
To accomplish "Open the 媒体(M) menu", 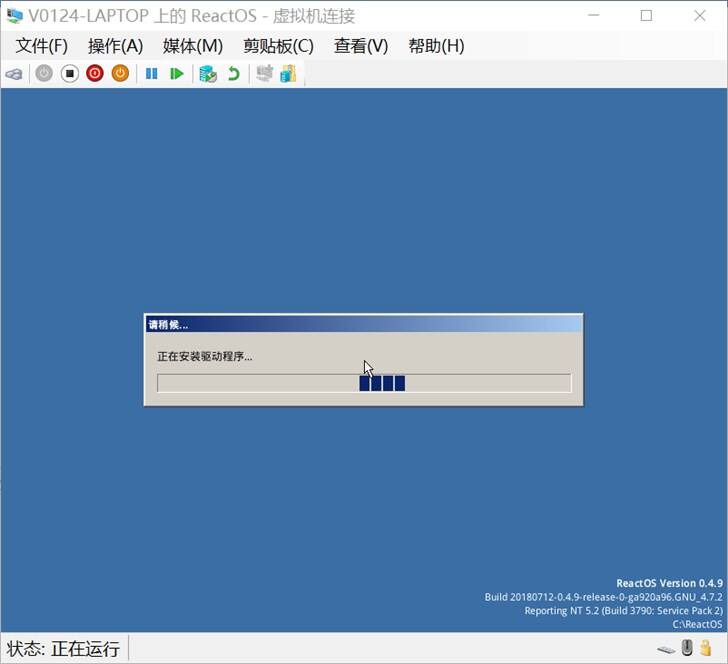I will (x=193, y=46).
